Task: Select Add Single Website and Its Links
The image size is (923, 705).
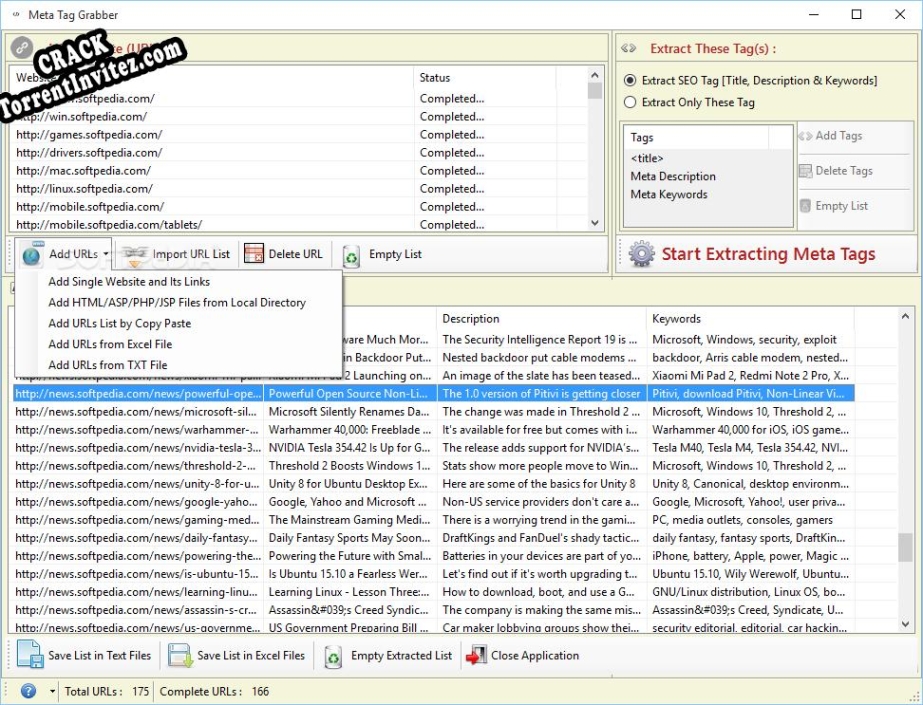Action: [128, 281]
